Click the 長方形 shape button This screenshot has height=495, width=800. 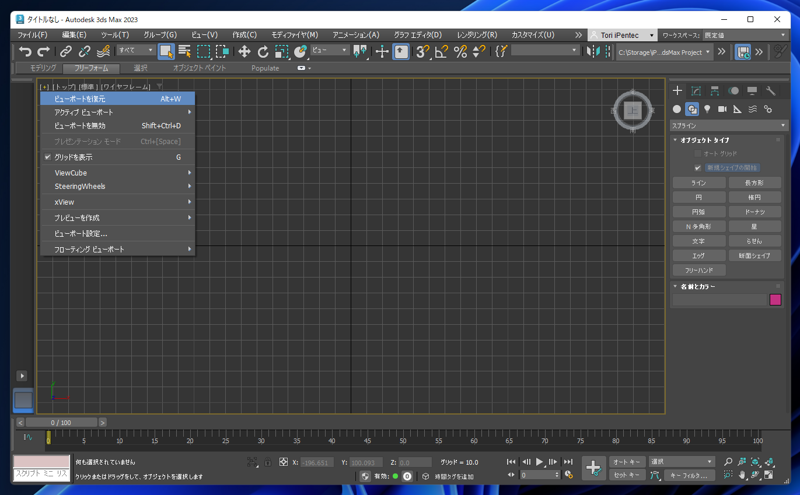[x=755, y=183]
